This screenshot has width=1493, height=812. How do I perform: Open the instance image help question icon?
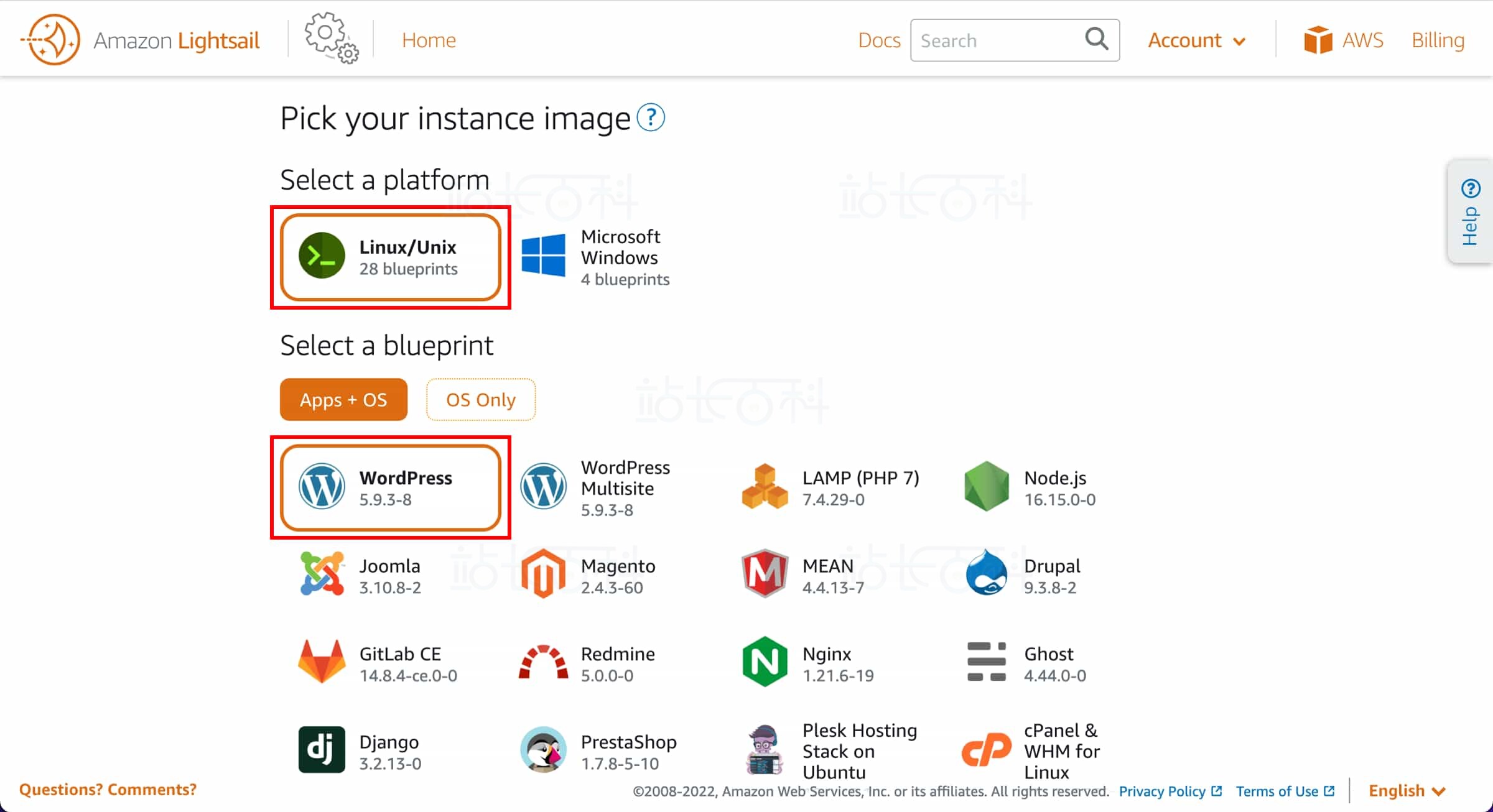point(651,118)
